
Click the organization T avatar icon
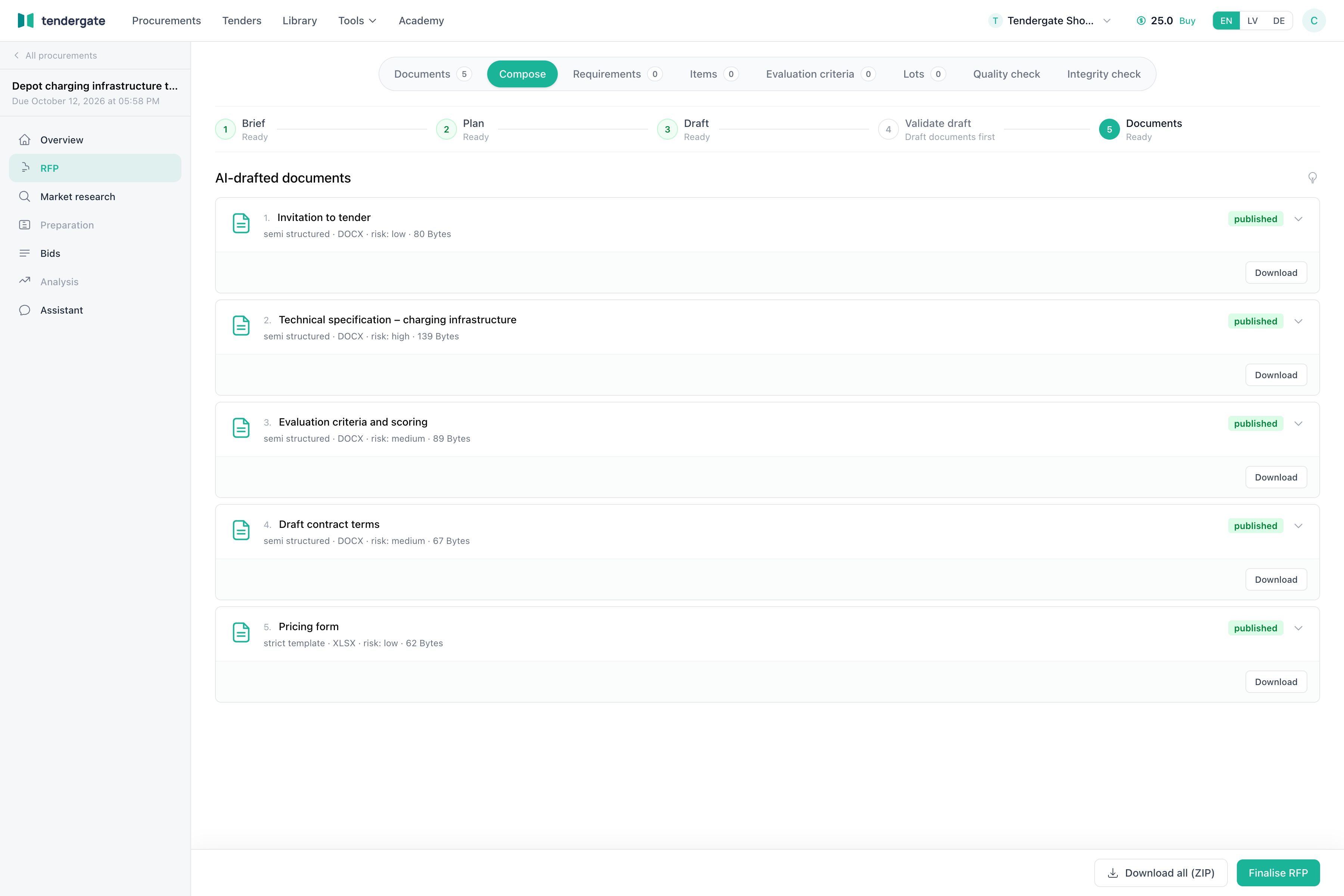click(995, 21)
